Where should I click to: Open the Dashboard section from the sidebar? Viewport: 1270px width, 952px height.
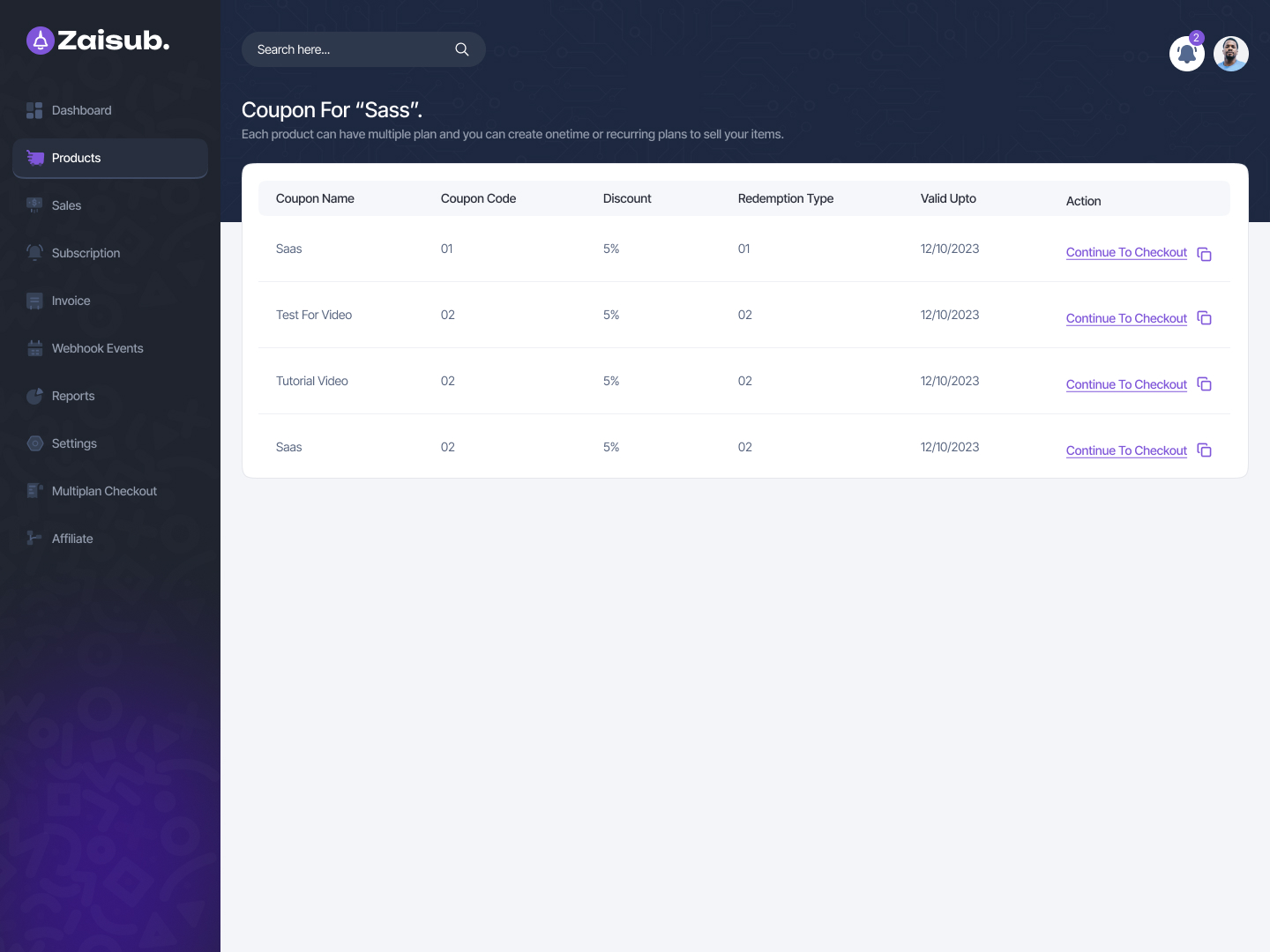(35, 110)
